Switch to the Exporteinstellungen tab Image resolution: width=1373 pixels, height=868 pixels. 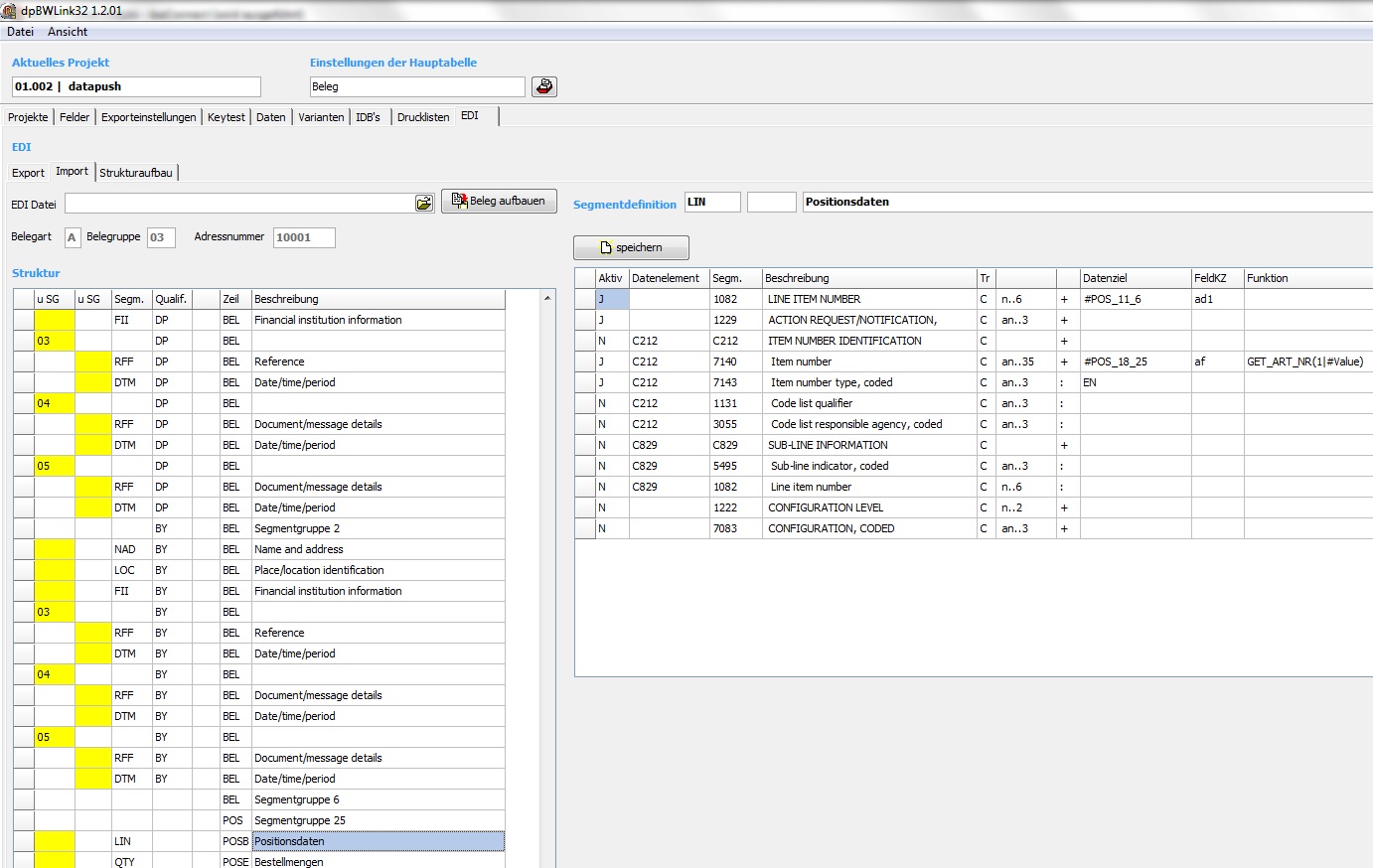[x=148, y=117]
